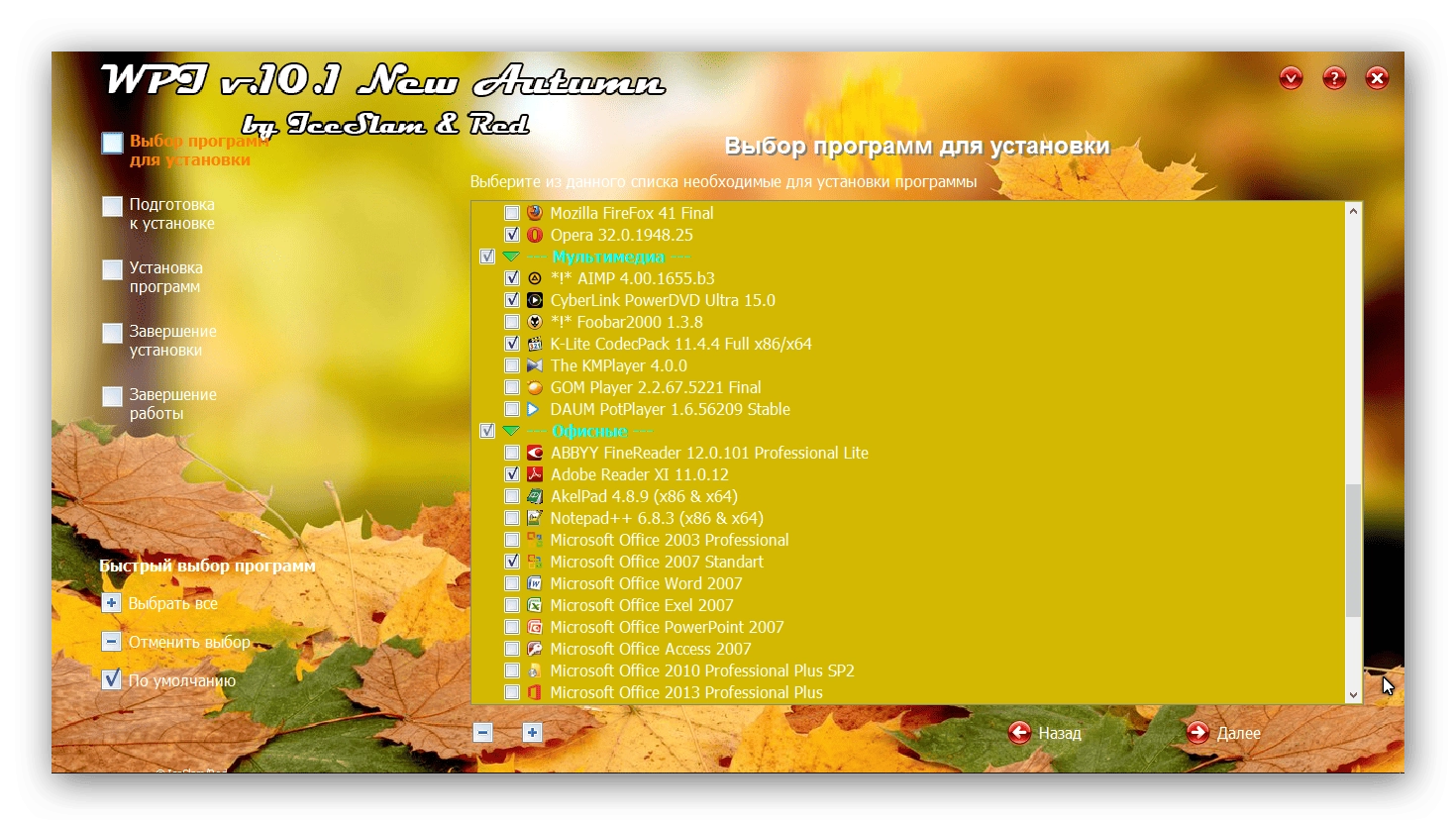This screenshot has width=1456, height=825.
Task: Enable Mozilla FireFox 41 Final checkbox
Action: pos(512,213)
